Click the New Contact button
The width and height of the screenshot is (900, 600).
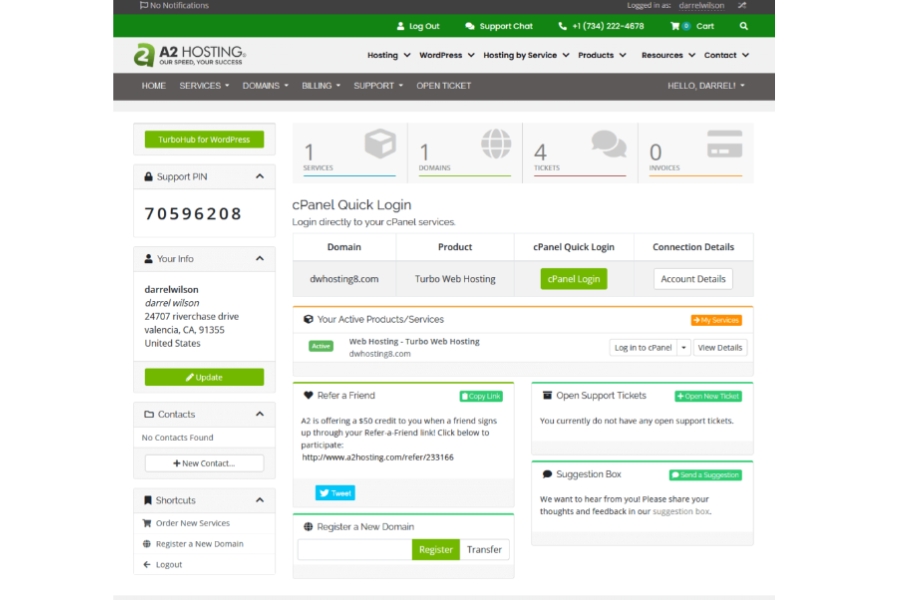pos(204,463)
